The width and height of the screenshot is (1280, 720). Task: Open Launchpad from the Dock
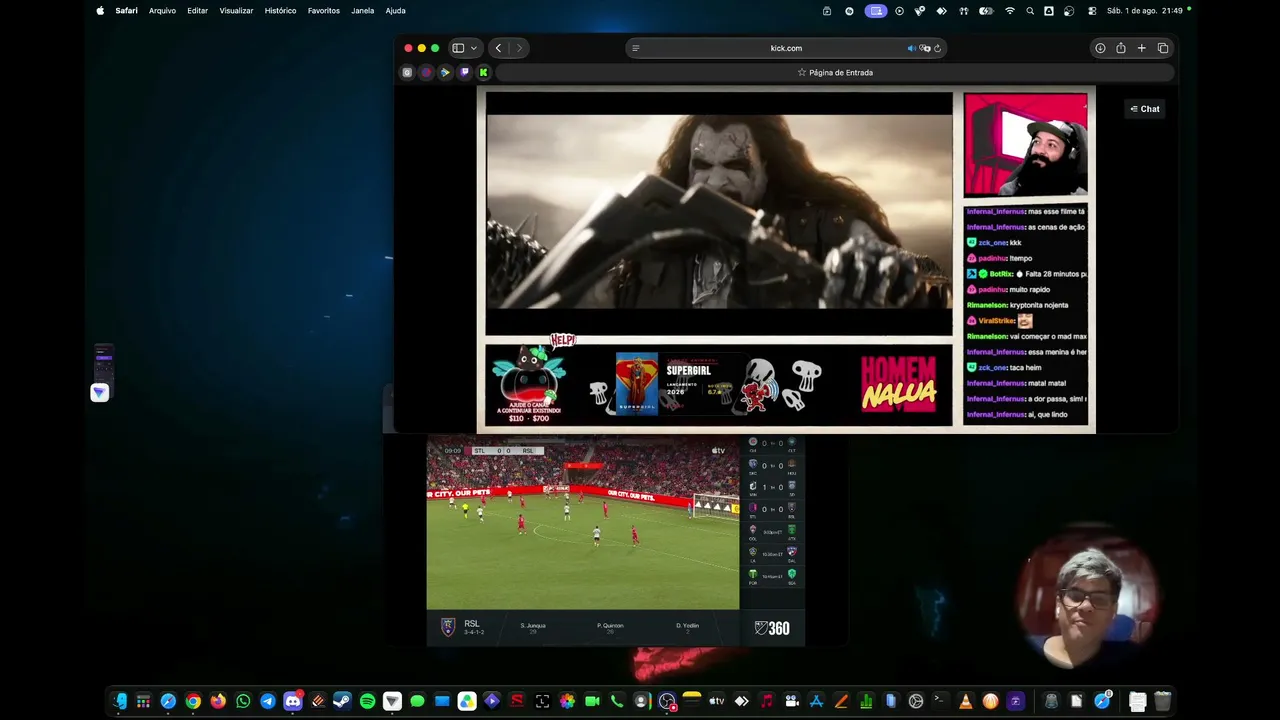(x=144, y=701)
